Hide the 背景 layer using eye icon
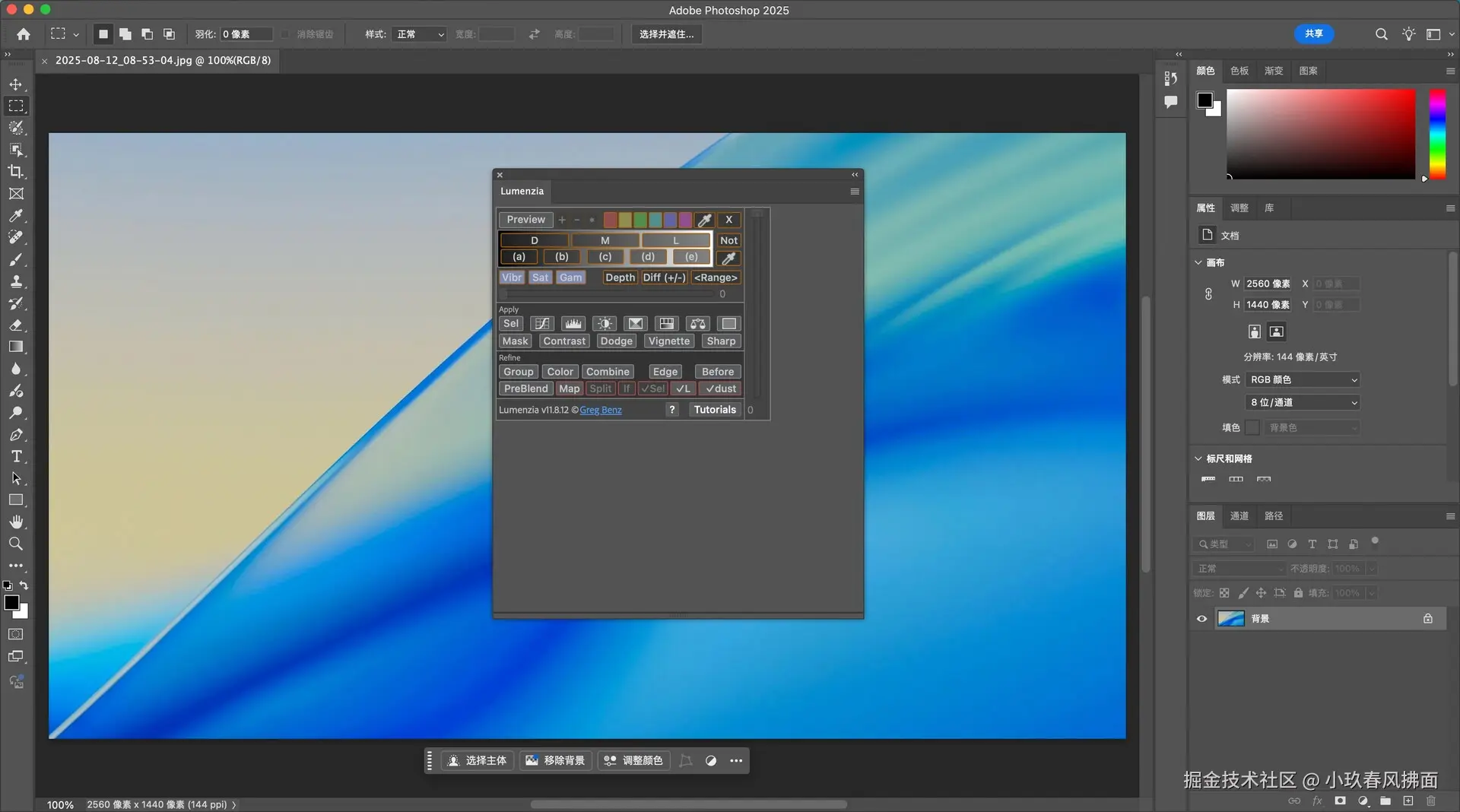This screenshot has height=812, width=1460. tap(1201, 619)
